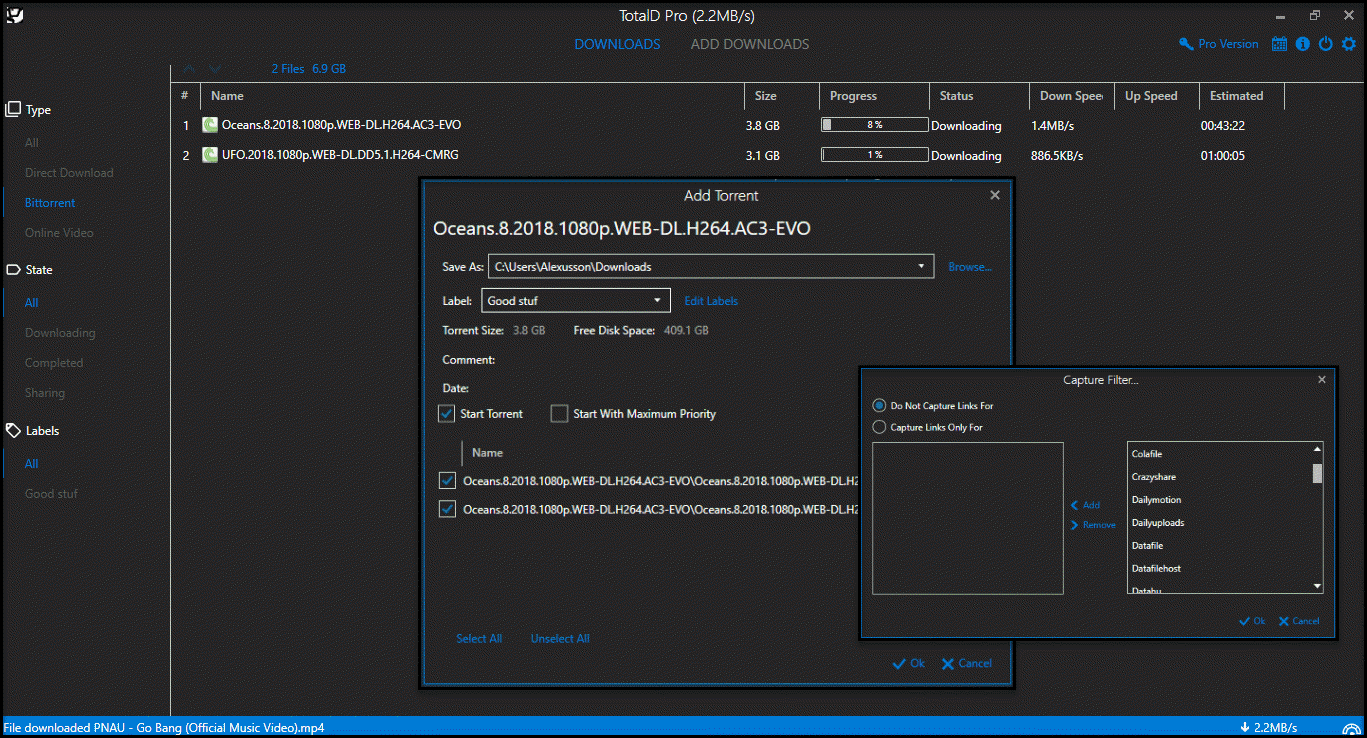Click the torrent icon of UFO.2018 row
This screenshot has height=738, width=1367.
(x=210, y=155)
